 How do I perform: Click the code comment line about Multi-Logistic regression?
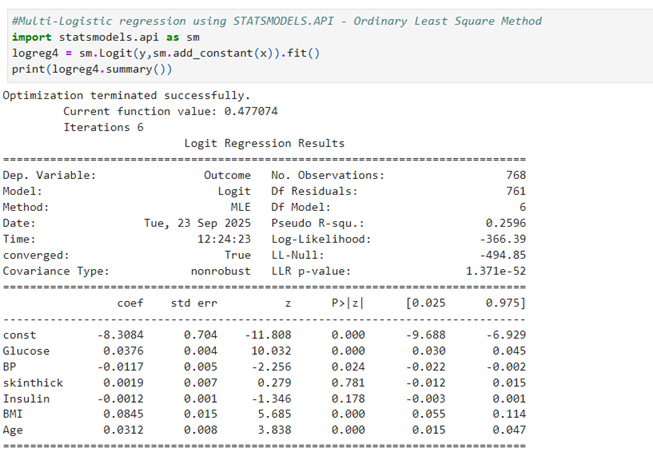pyautogui.click(x=276, y=21)
